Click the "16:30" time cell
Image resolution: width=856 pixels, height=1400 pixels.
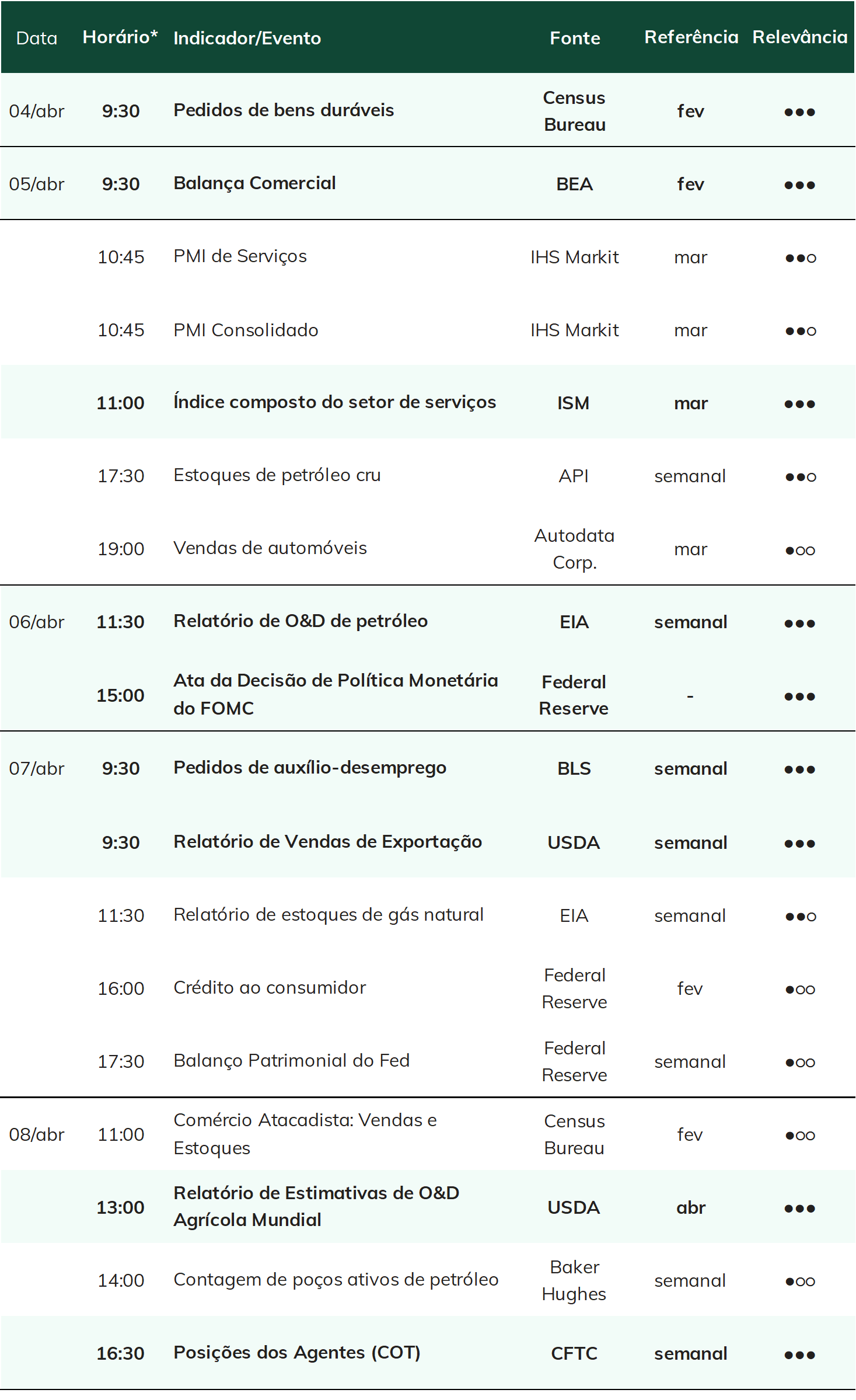pyautogui.click(x=121, y=1353)
